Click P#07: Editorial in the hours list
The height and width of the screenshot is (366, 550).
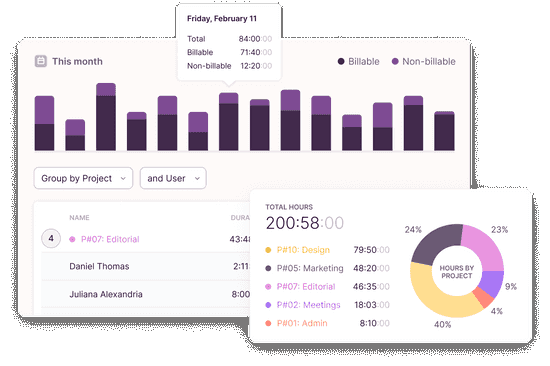pyautogui.click(x=306, y=287)
